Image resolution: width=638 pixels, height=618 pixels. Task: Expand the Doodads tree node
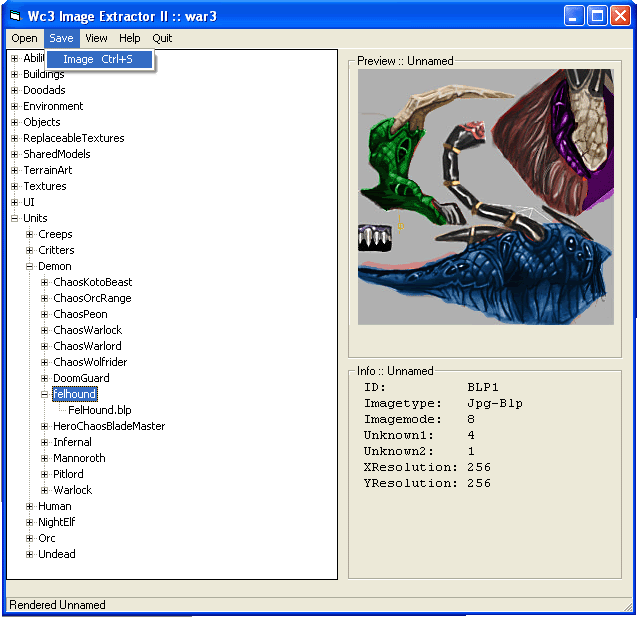point(15,90)
